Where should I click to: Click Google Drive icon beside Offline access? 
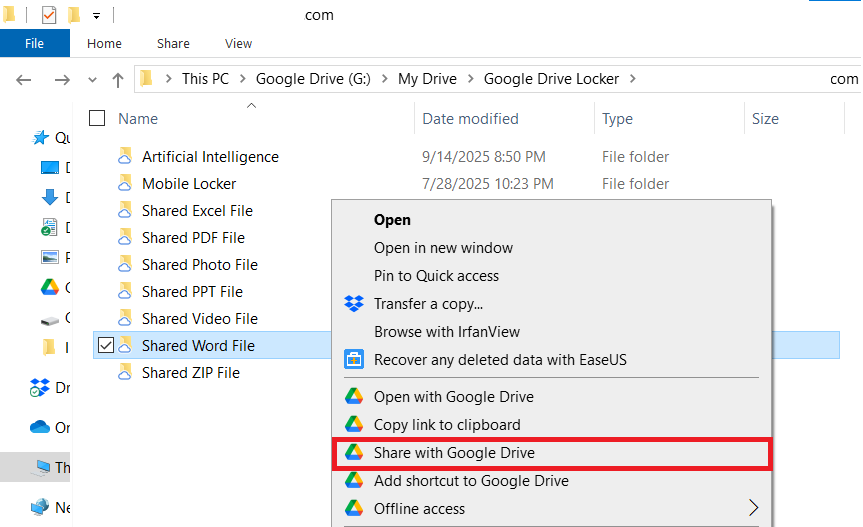(353, 508)
